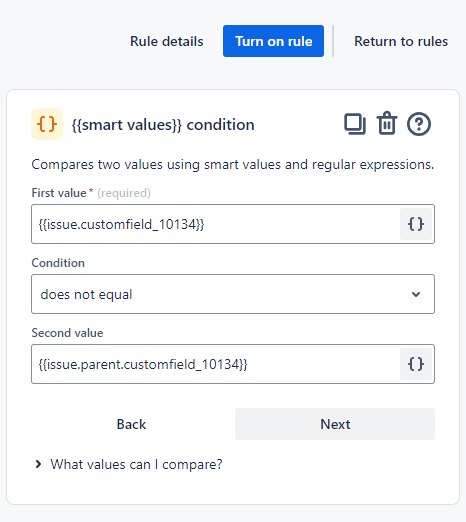Image resolution: width=466 pixels, height=522 pixels.
Task: Delete this condition with the trash icon
Action: point(387,123)
